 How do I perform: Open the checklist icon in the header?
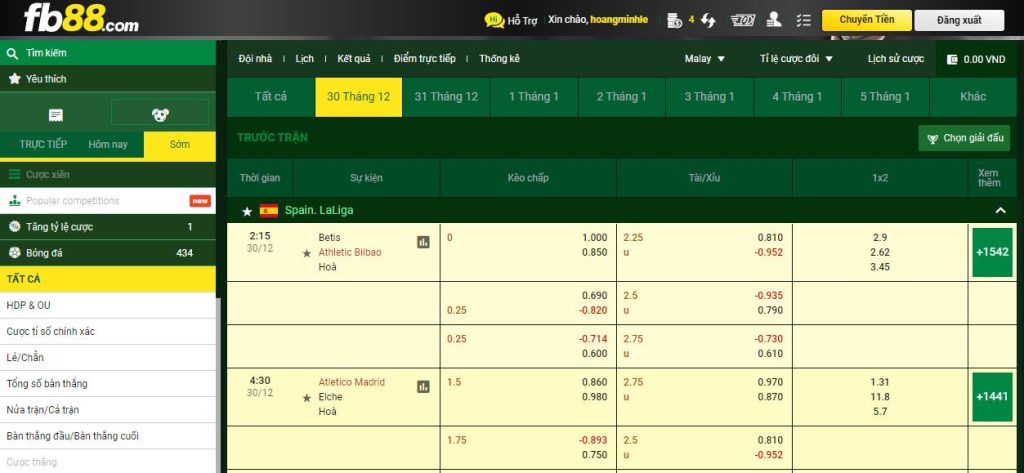[804, 20]
